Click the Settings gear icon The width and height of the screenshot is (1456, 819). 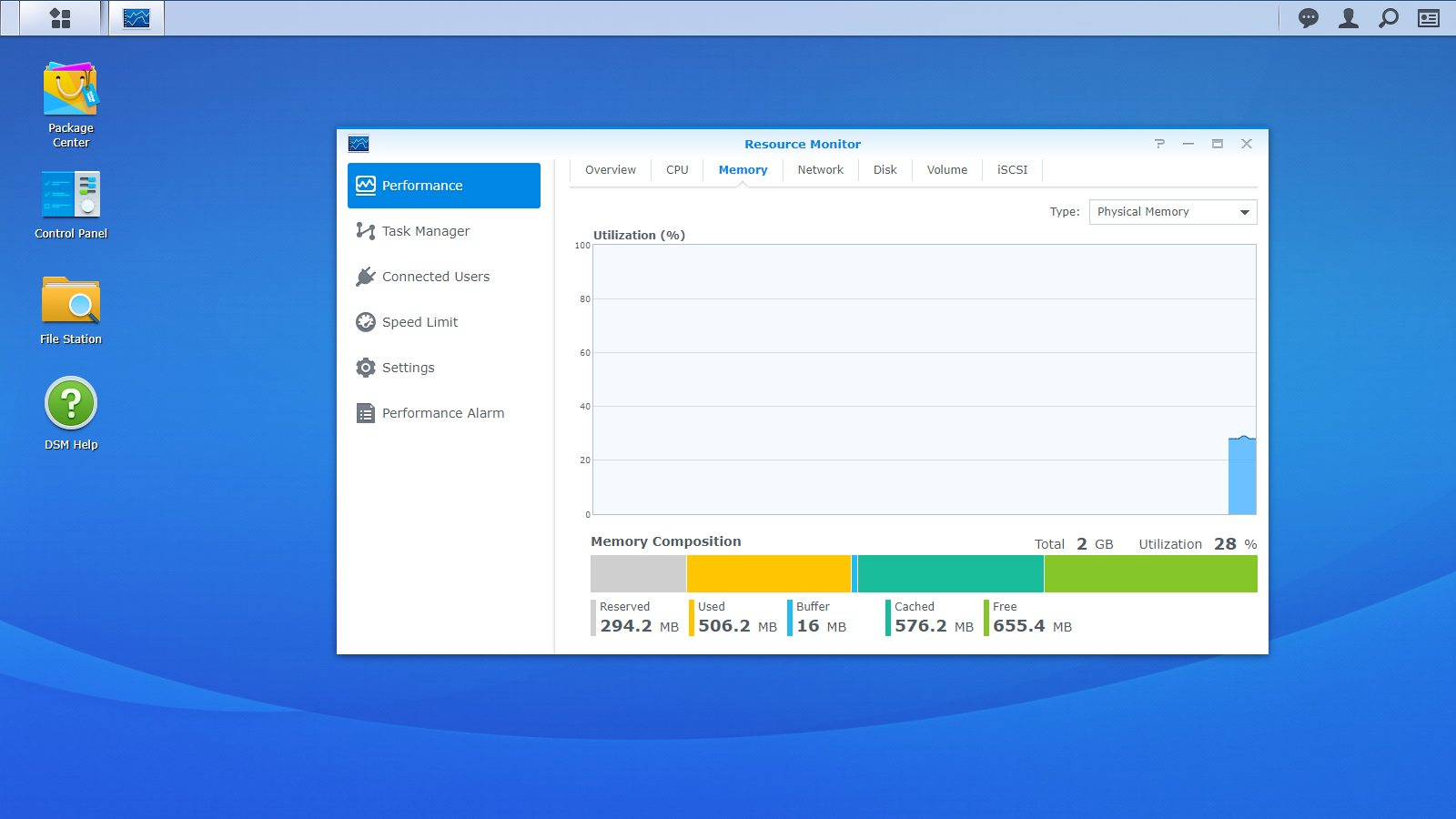pyautogui.click(x=366, y=368)
